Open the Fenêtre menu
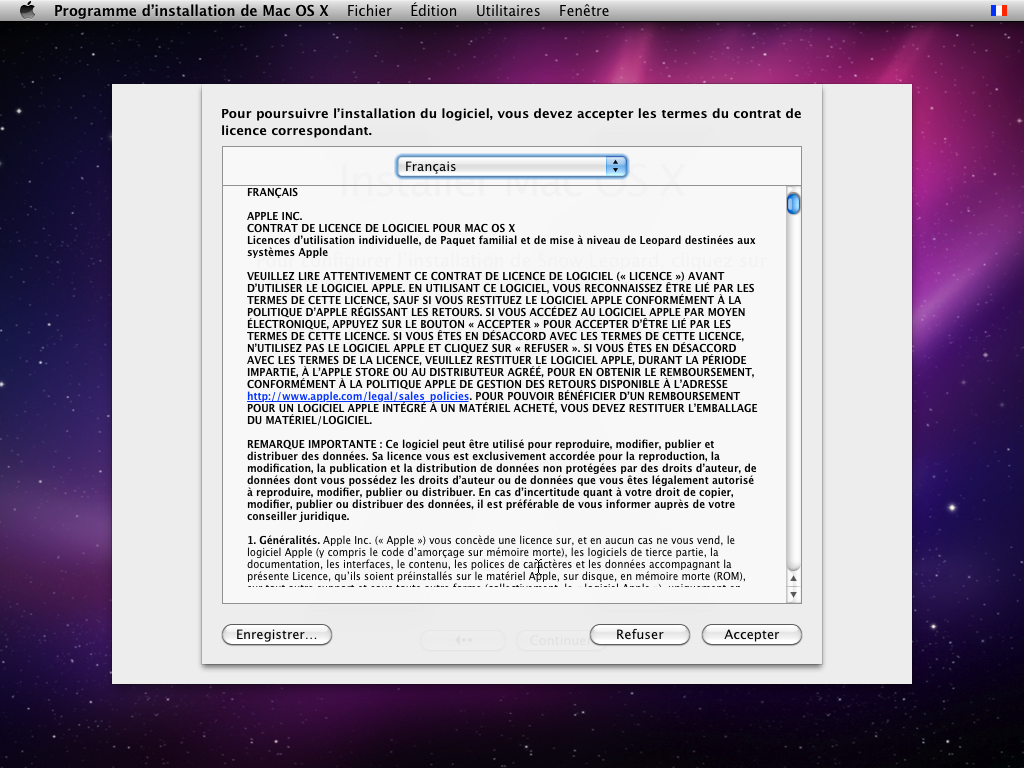The height and width of the screenshot is (768, 1024). pyautogui.click(x=584, y=10)
